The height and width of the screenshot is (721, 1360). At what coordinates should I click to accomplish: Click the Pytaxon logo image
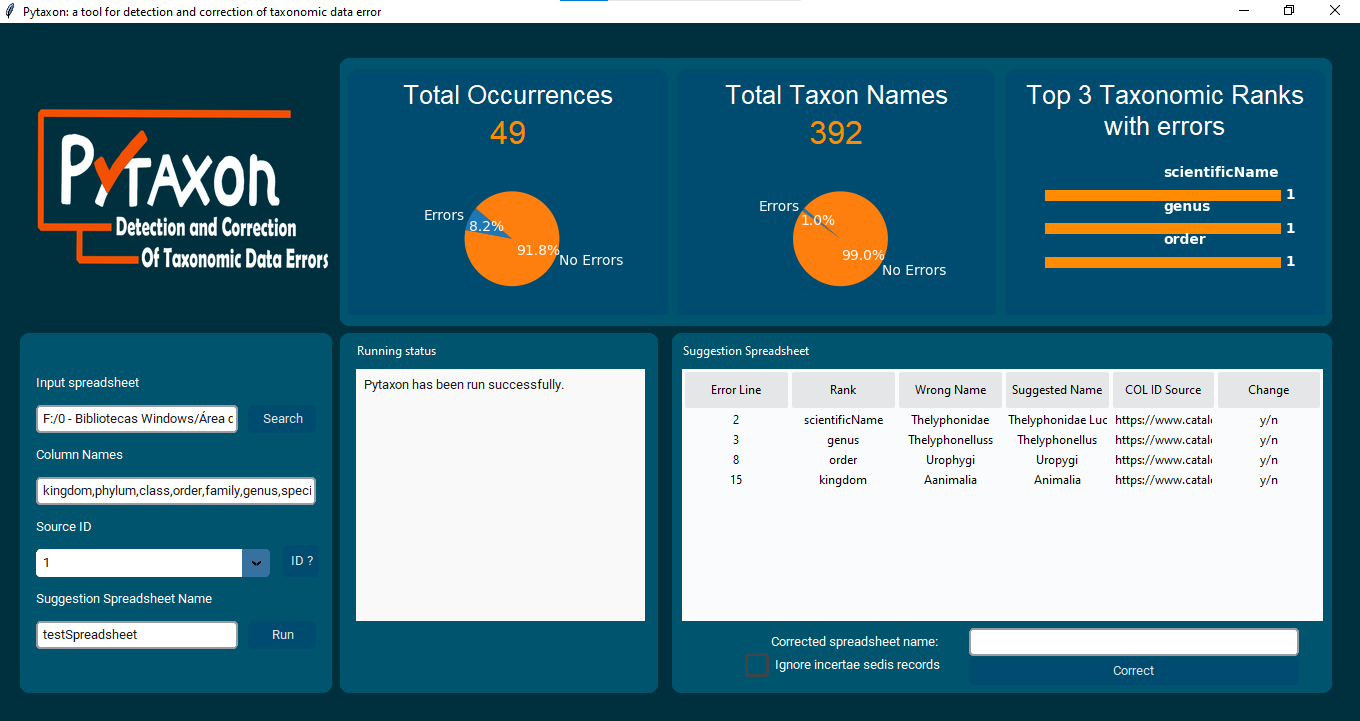click(184, 190)
